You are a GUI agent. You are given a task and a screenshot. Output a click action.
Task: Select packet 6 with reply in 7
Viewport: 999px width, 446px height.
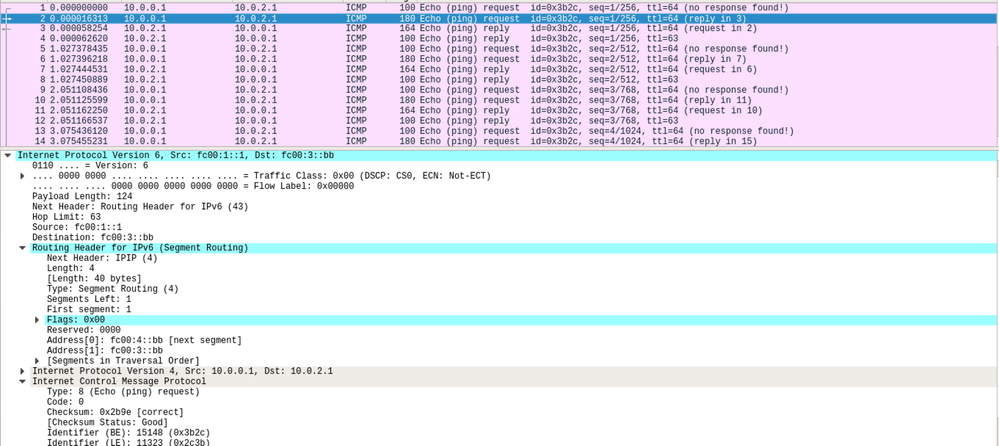(x=500, y=59)
